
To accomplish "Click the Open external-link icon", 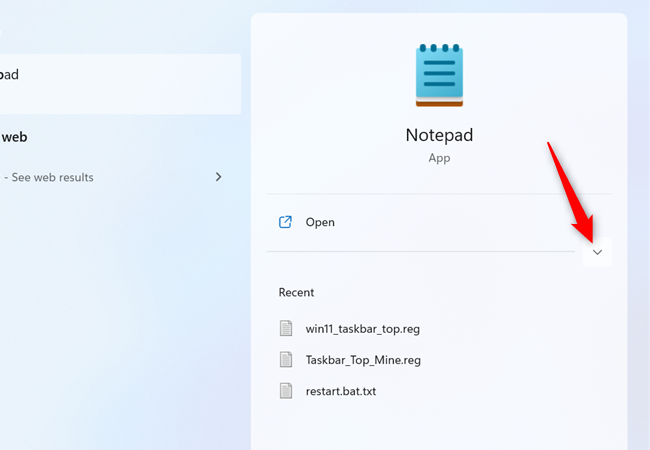I will (x=286, y=222).
